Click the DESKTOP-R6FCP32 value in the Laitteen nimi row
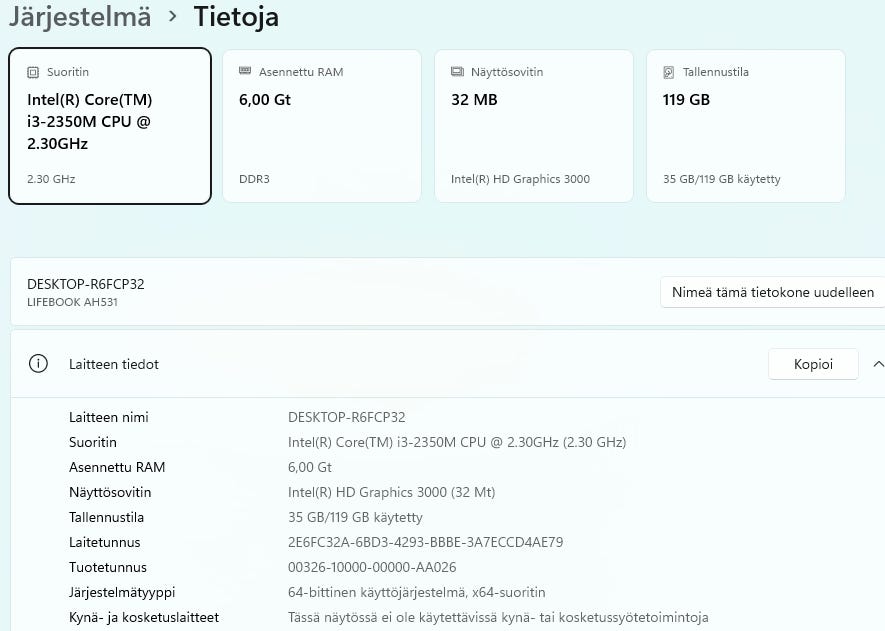This screenshot has width=885, height=631. click(347, 417)
